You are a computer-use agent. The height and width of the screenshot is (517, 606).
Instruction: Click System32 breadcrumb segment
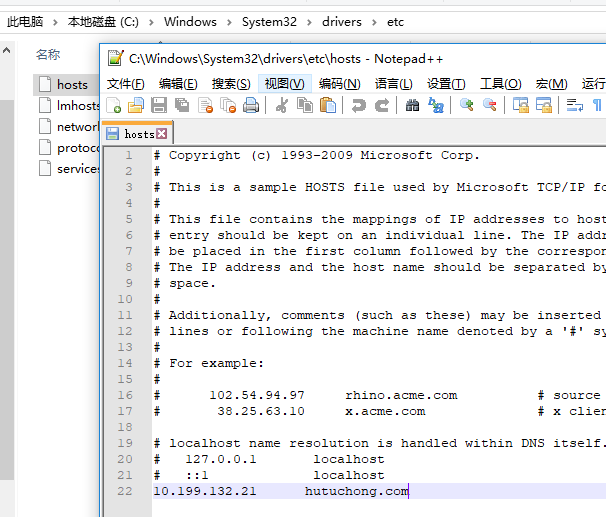269,22
